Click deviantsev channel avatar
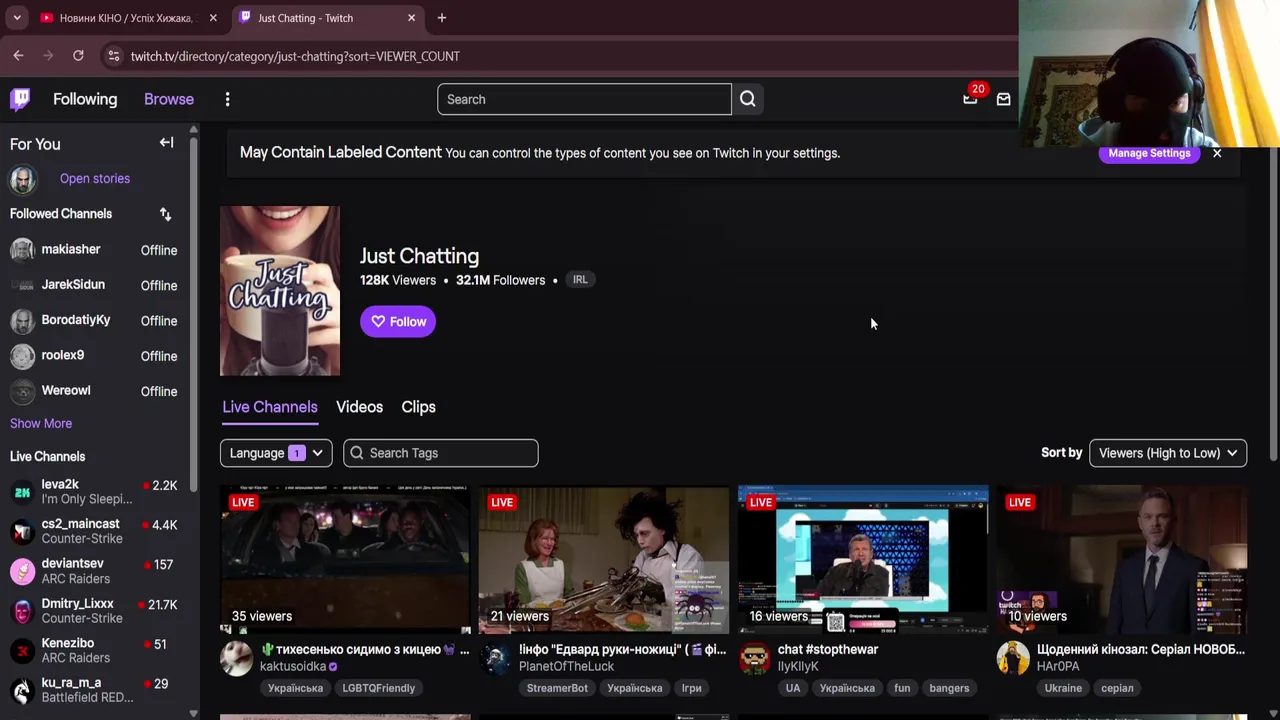The image size is (1280, 720). pos(22,571)
